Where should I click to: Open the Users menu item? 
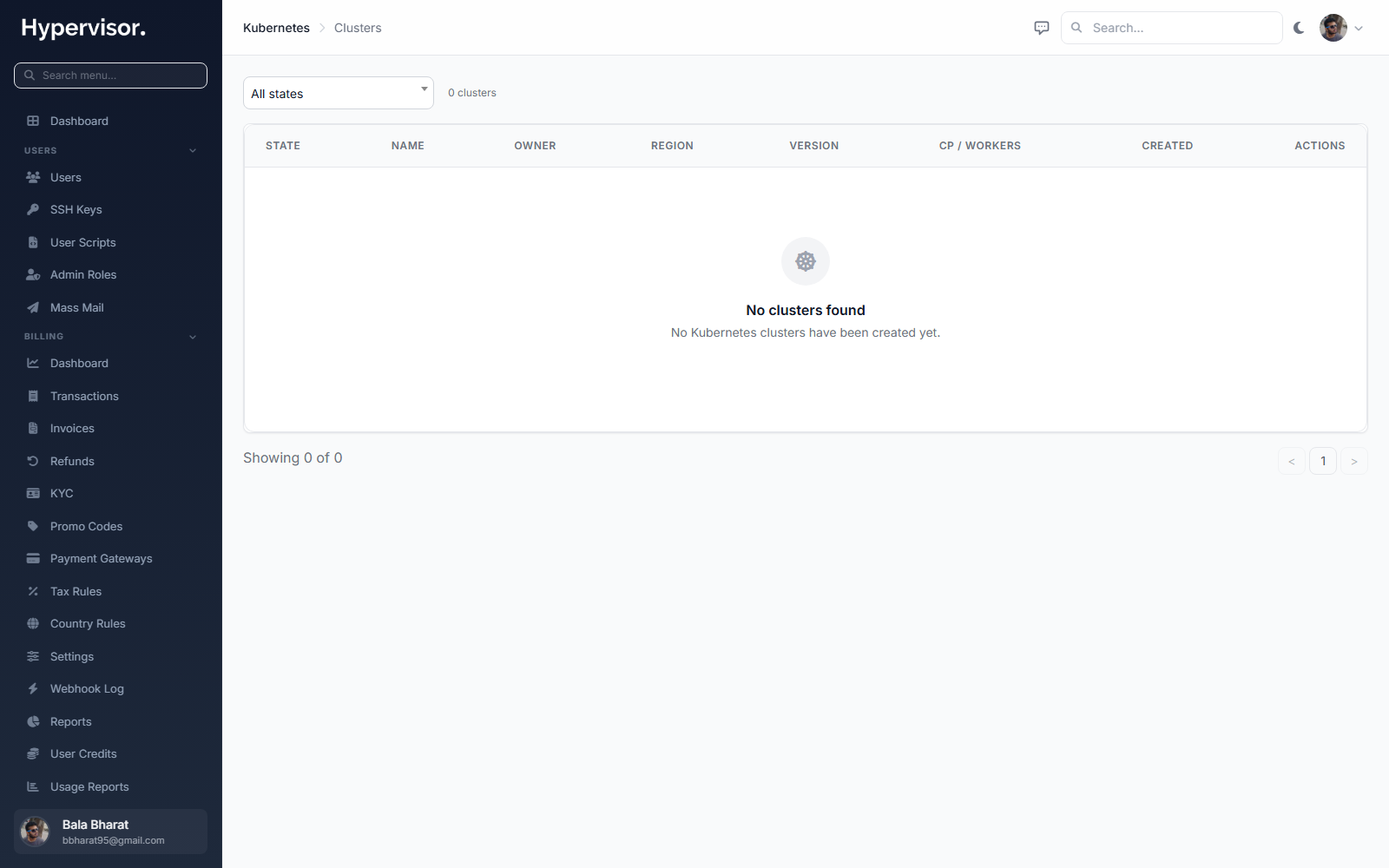tap(111, 177)
